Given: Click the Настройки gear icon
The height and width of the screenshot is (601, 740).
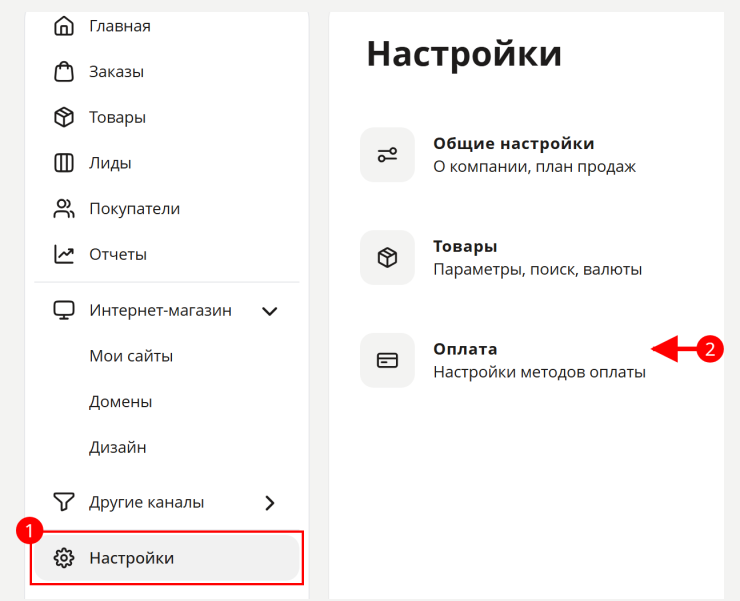Looking at the screenshot, I should tap(64, 558).
